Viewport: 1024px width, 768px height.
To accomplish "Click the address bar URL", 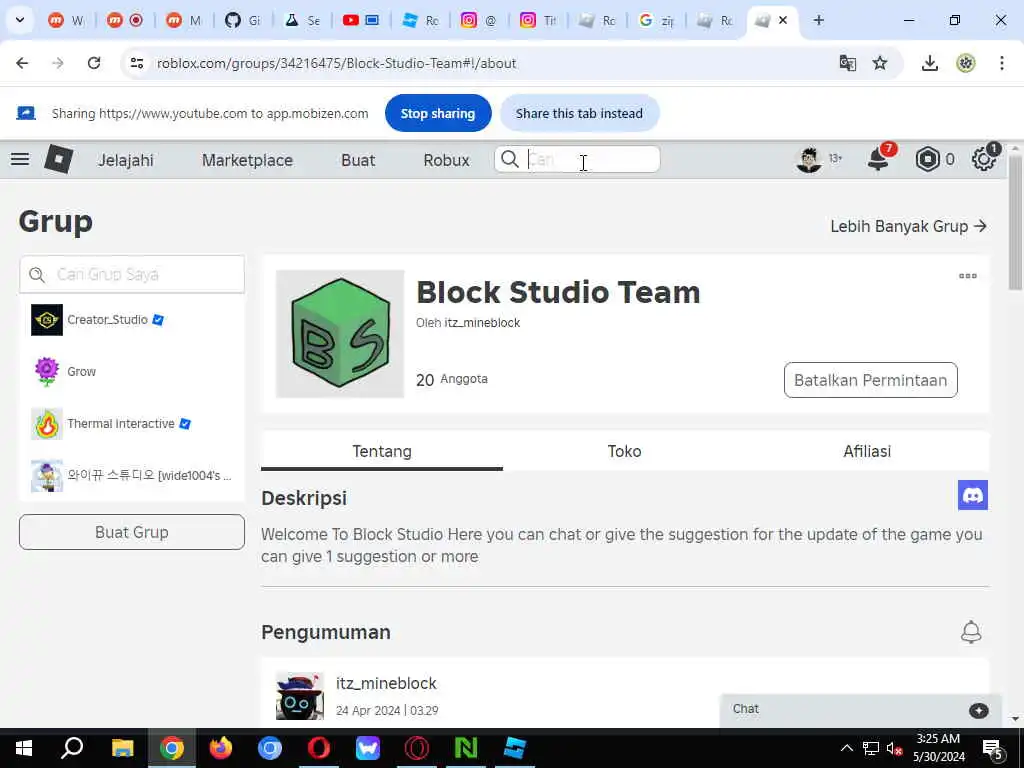I will [x=336, y=63].
